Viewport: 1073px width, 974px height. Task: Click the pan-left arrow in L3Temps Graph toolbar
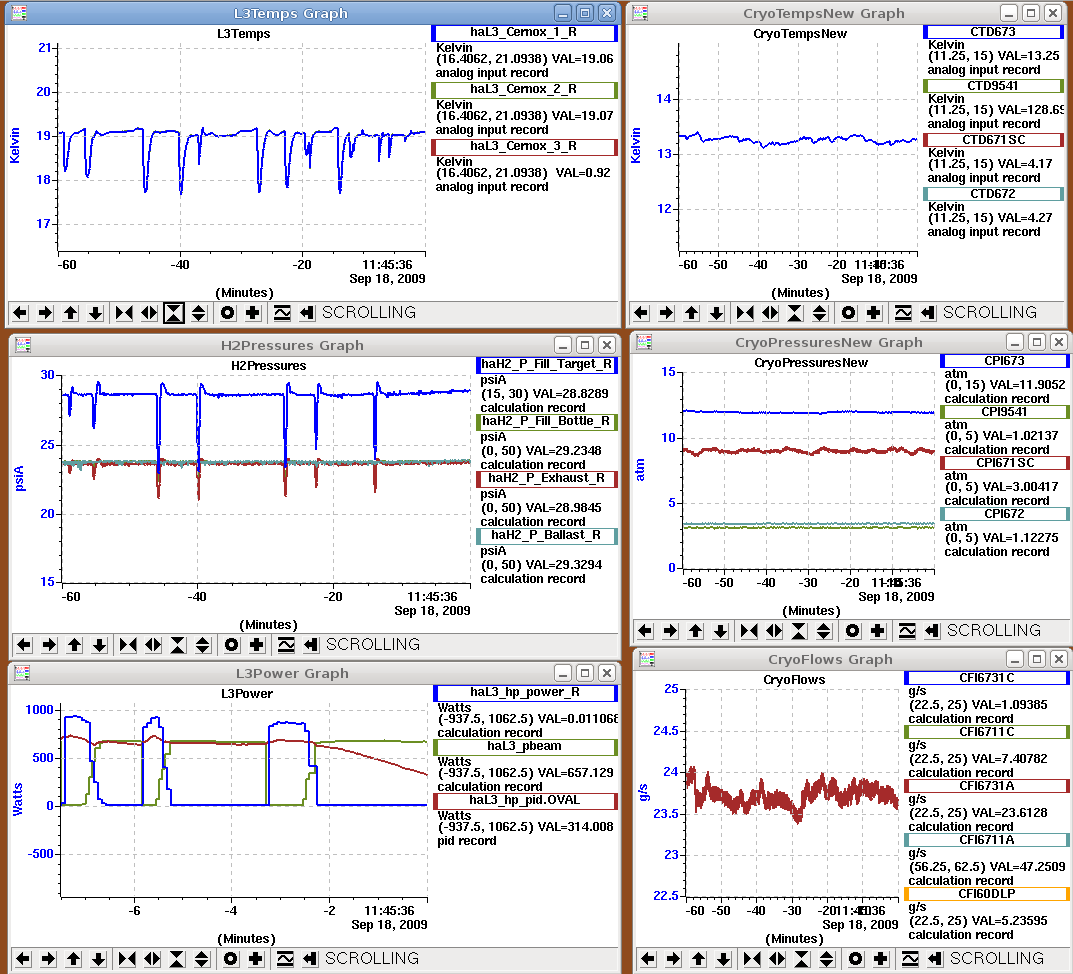20,313
